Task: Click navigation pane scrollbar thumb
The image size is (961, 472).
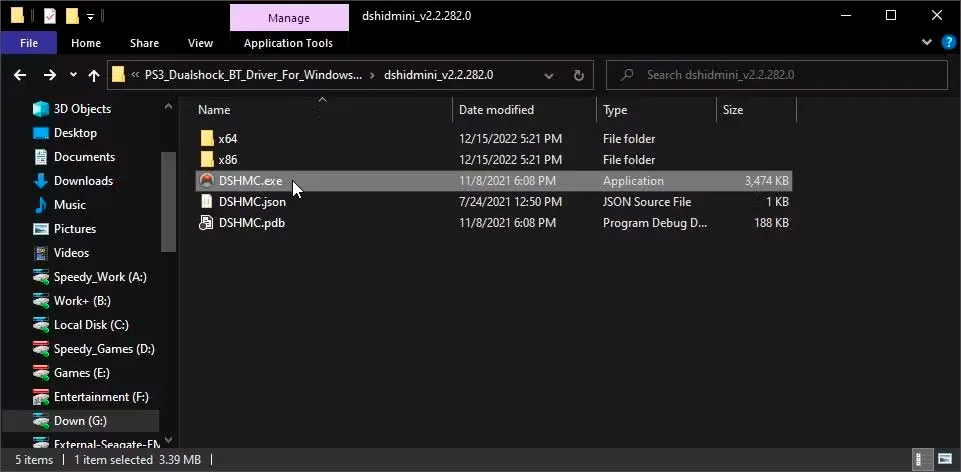Action: [169, 201]
